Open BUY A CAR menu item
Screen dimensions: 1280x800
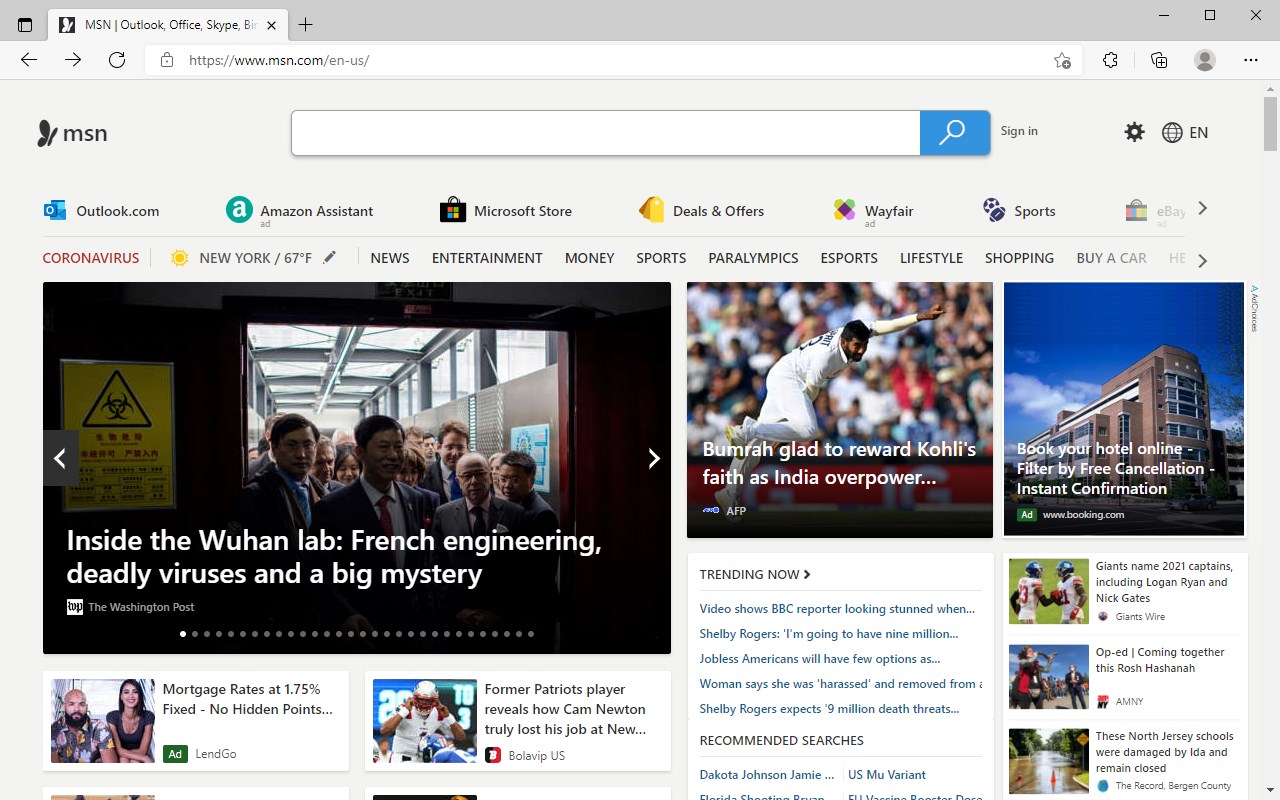pyautogui.click(x=1111, y=258)
